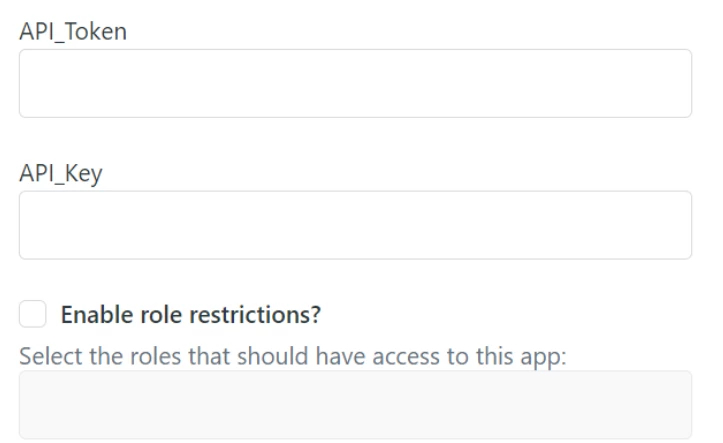Image resolution: width=723 pixels, height=443 pixels.
Task: Toggle role restrictions on via the checkbox
Action: tap(33, 314)
